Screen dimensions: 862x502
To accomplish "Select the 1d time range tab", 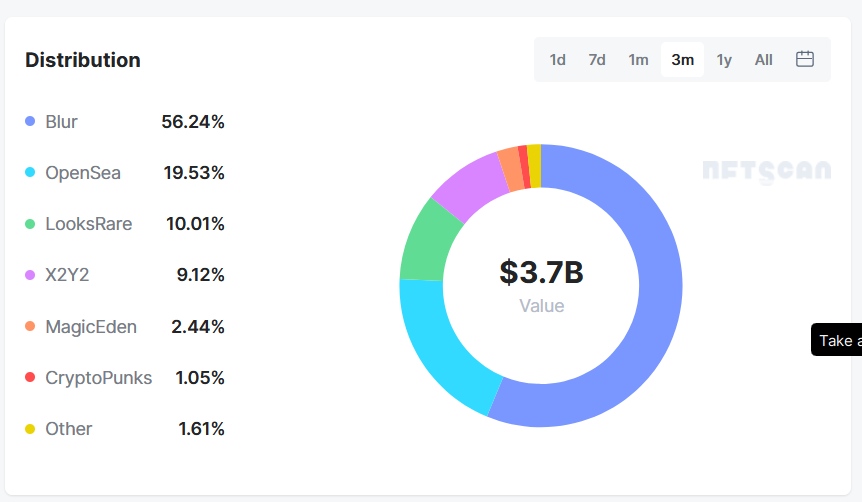I will pos(557,59).
